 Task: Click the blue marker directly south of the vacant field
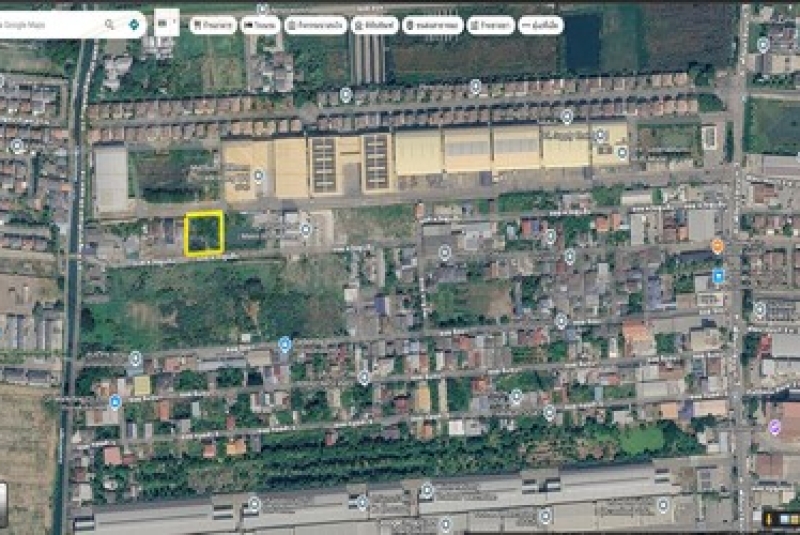[x=284, y=344]
